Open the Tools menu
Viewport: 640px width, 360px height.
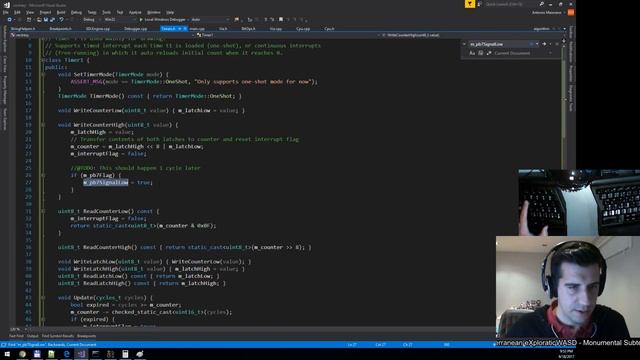tap(106, 12)
